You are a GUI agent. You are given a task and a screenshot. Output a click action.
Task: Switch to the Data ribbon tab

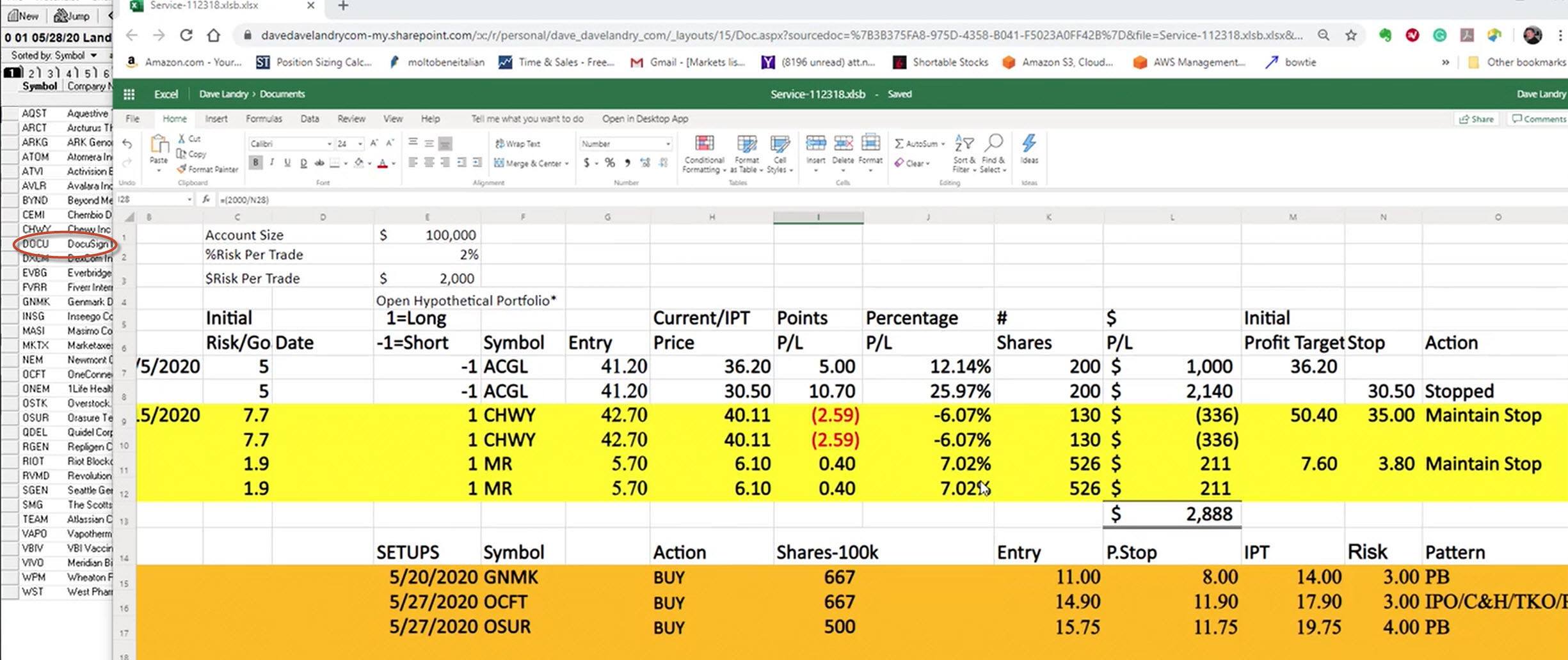pyautogui.click(x=310, y=119)
